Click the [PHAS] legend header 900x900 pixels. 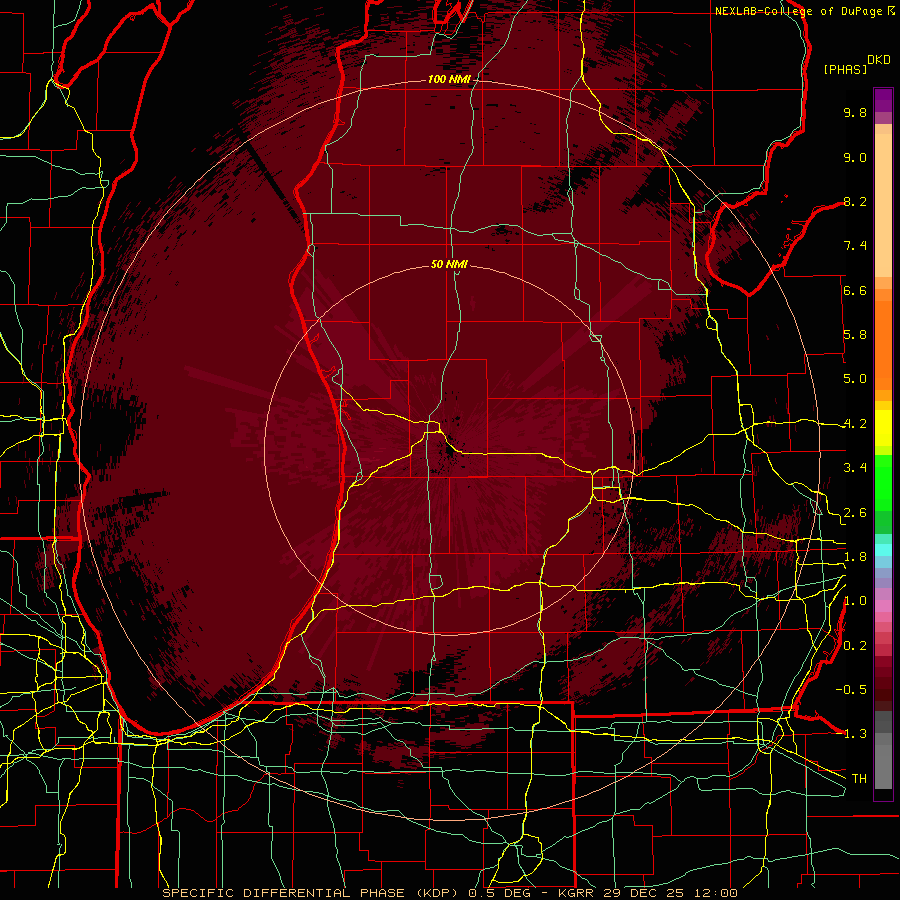845,69
